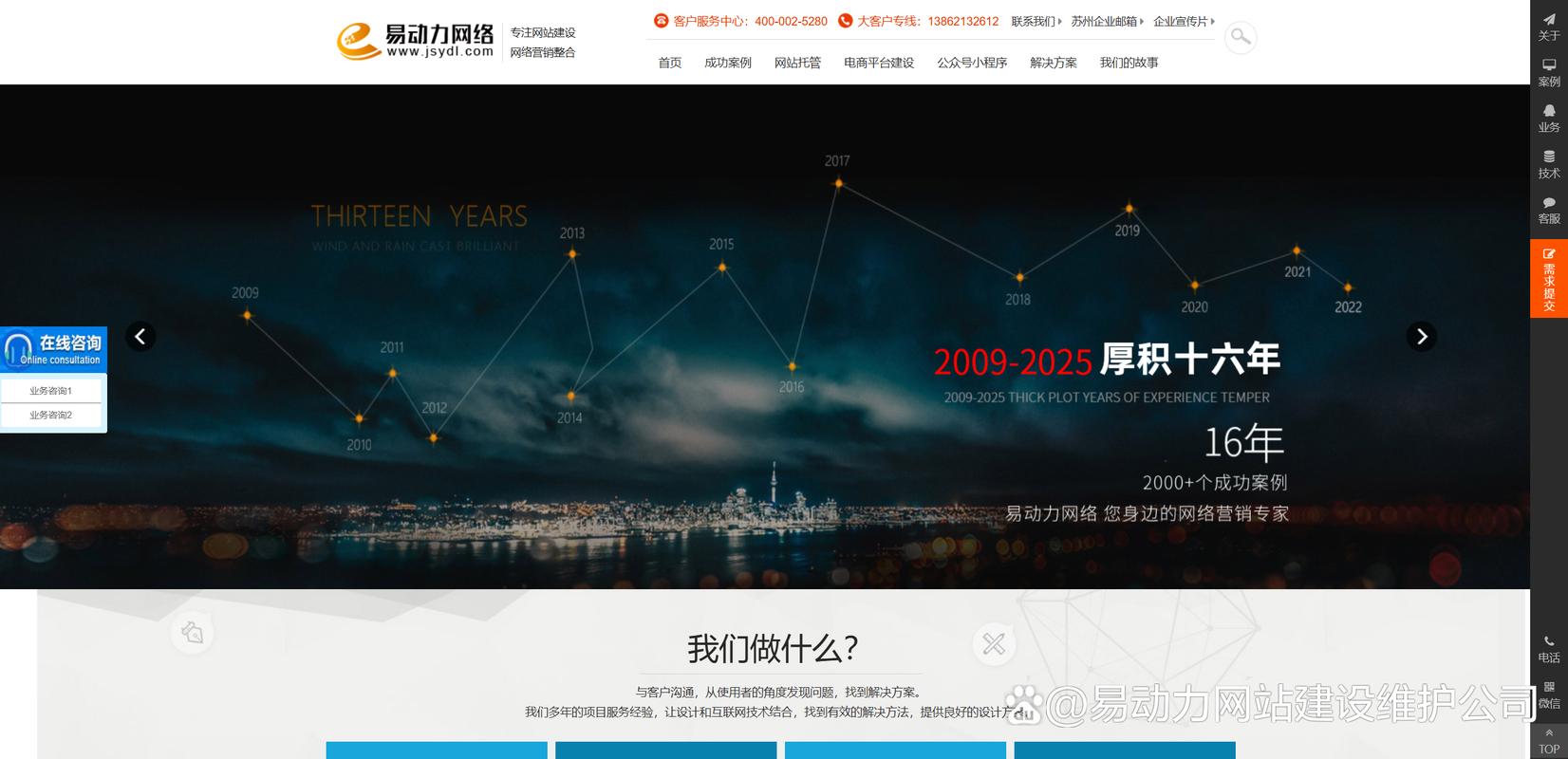Click the 2000+个成功案例 banner text
The height and width of the screenshot is (759, 1568).
1215,482
